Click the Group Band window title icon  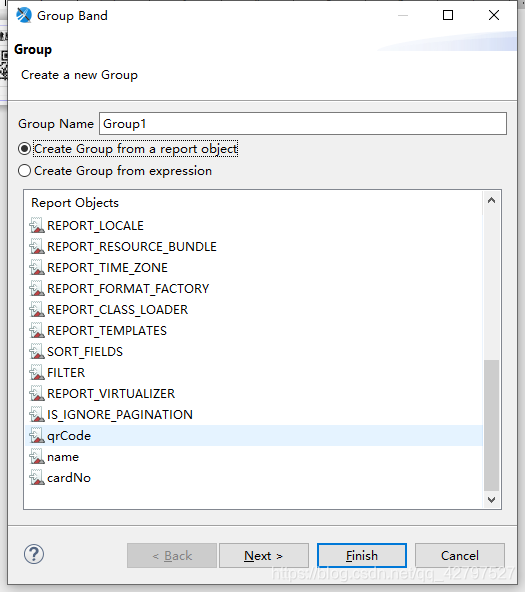[x=24, y=15]
